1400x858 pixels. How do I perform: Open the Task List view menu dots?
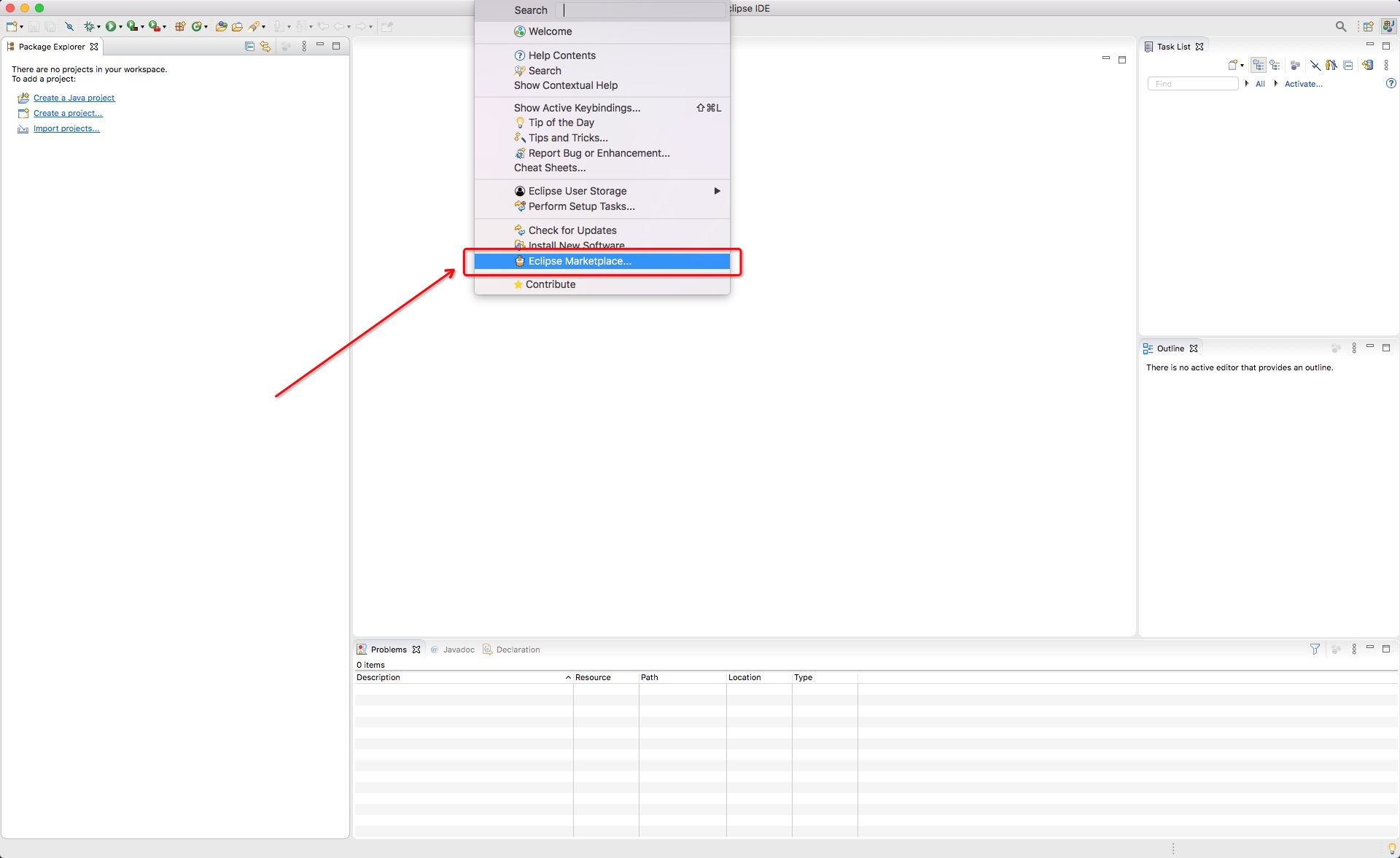click(1386, 65)
